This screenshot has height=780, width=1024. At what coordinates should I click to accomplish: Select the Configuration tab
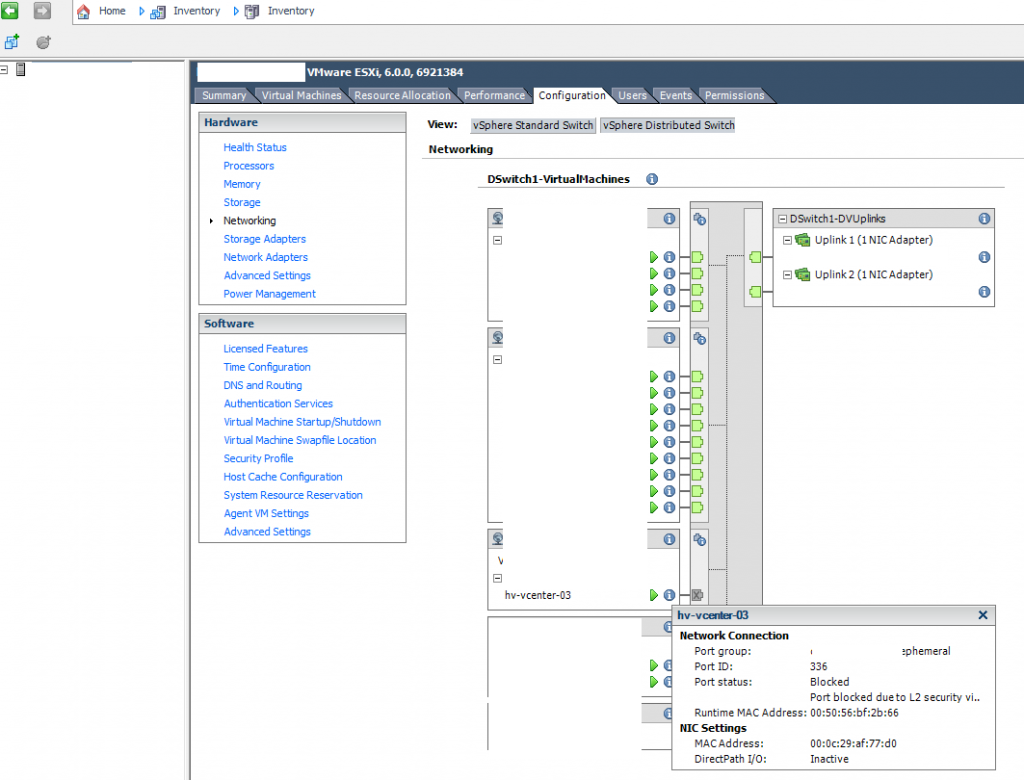tap(572, 95)
